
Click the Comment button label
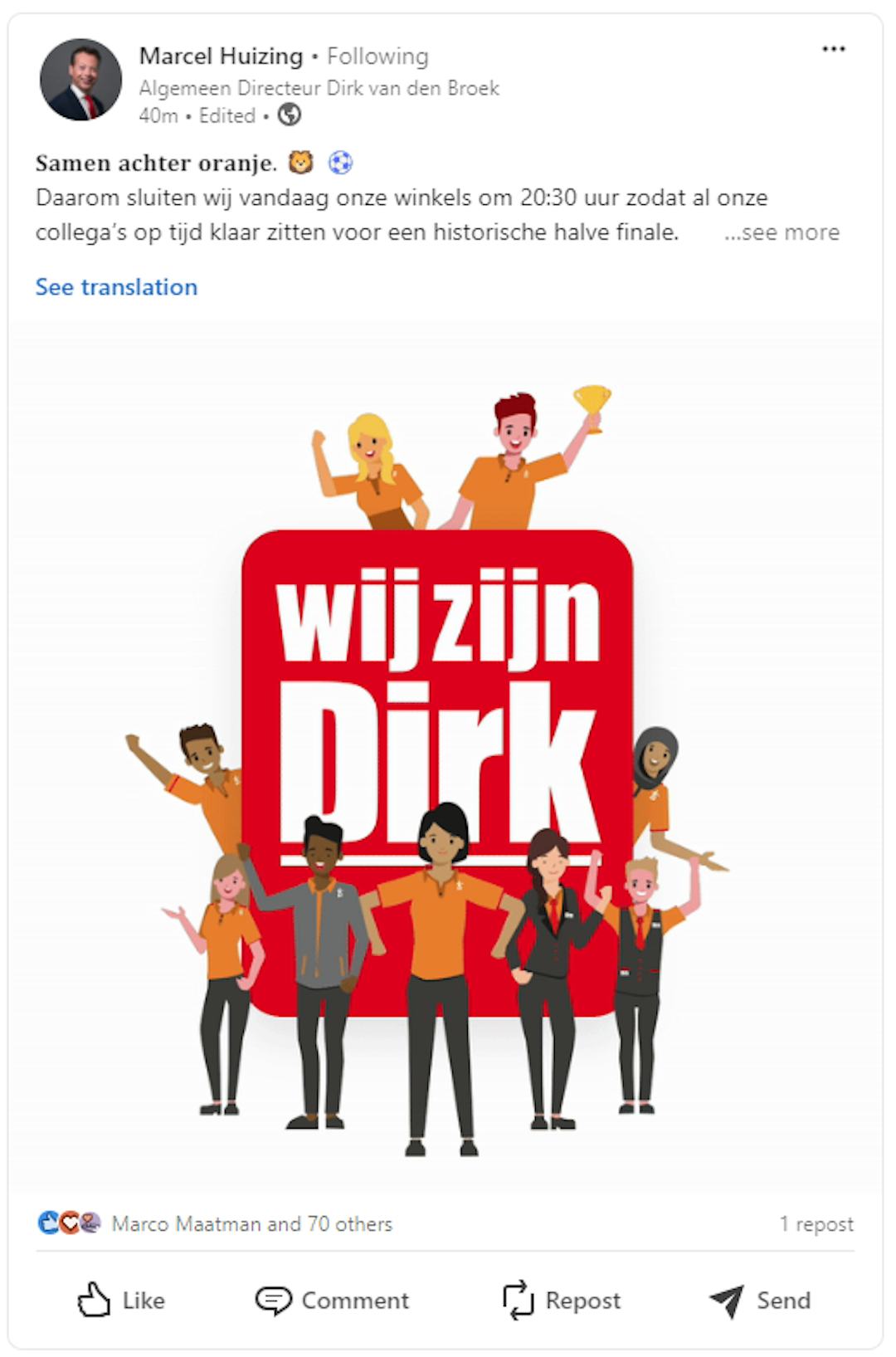tap(355, 1301)
